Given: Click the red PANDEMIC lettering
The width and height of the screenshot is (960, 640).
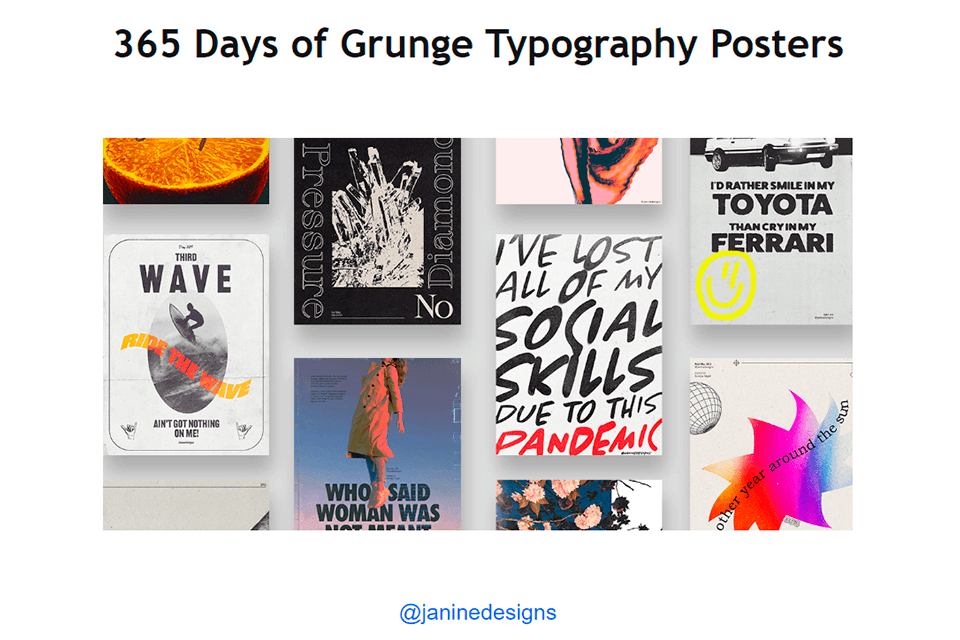Looking at the screenshot, I should click(x=577, y=438).
